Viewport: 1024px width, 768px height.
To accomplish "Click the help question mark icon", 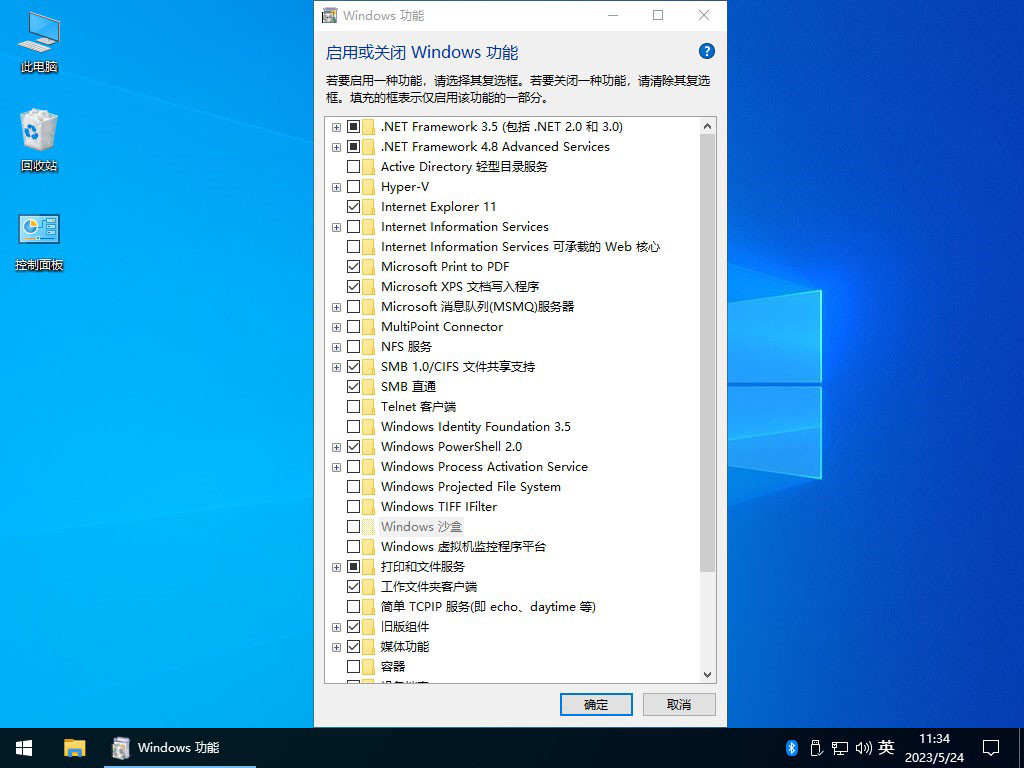I will (x=706, y=51).
